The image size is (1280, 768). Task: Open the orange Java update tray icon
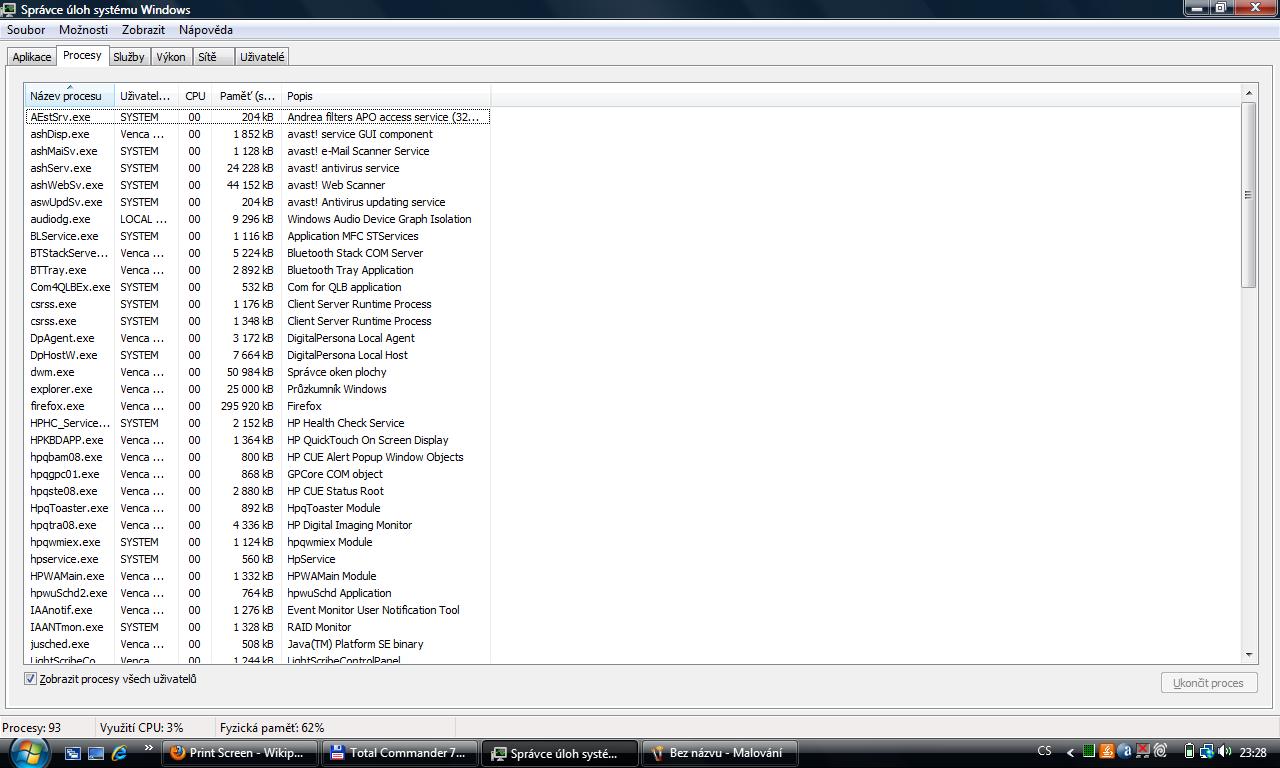[1107, 752]
